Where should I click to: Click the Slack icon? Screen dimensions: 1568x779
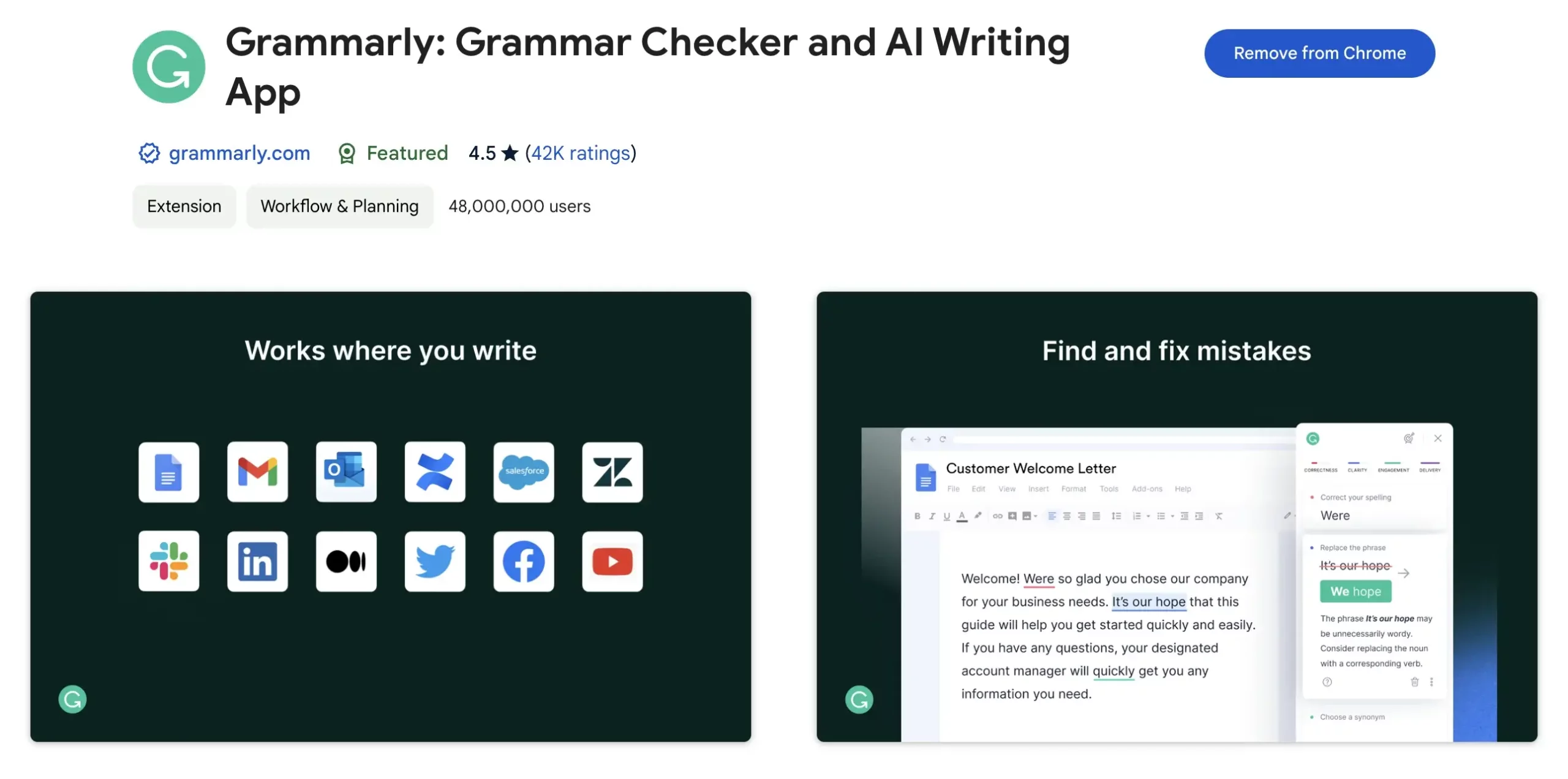169,560
